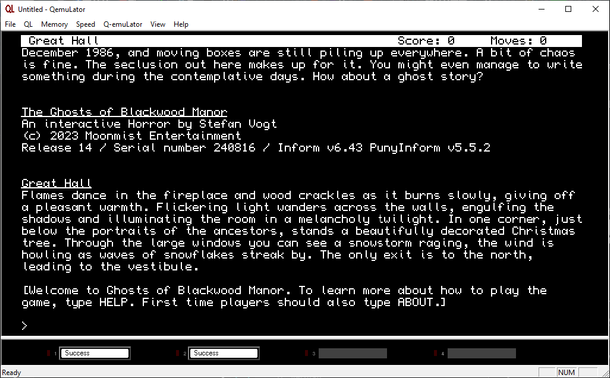Click the game command prompt
610x378 pixels.
(x=25, y=326)
